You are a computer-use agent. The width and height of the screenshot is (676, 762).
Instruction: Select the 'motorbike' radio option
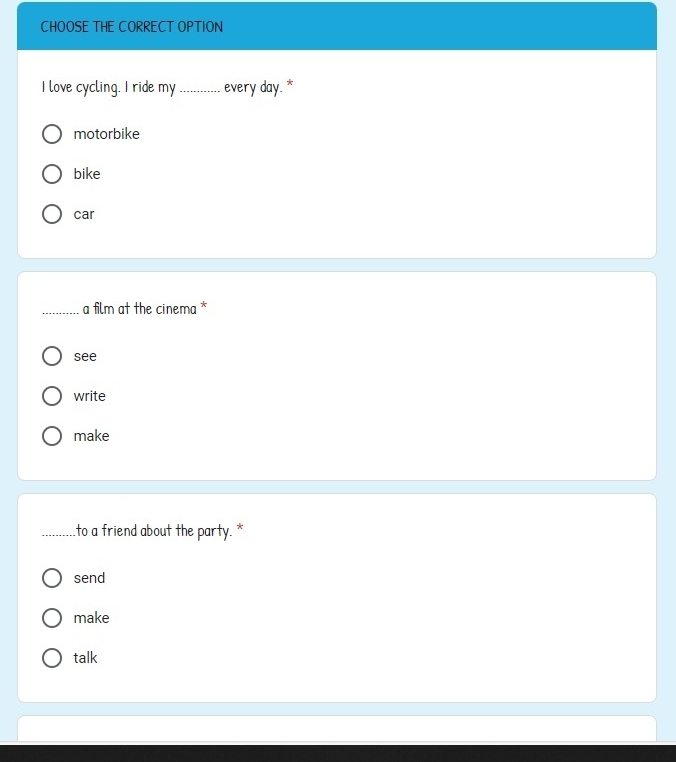(x=52, y=134)
